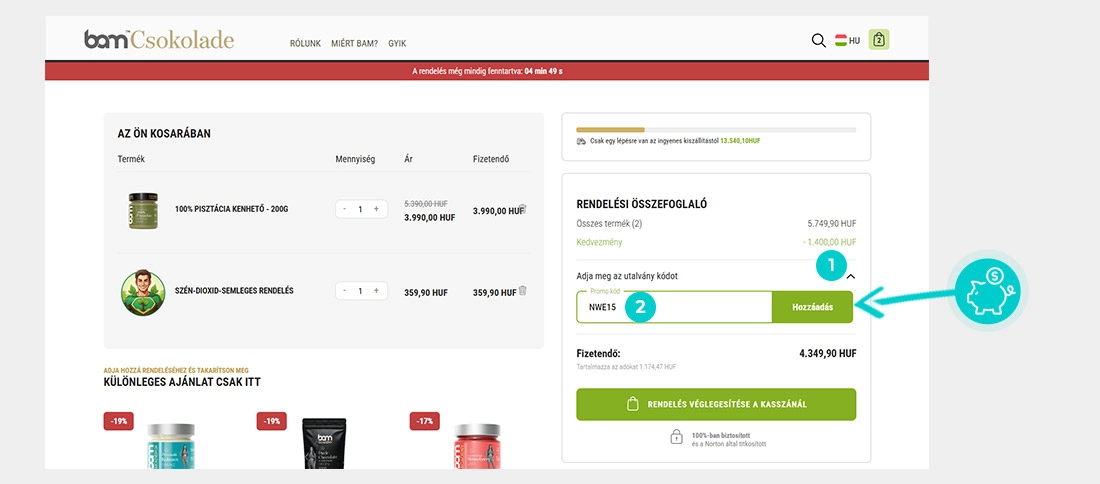The height and width of the screenshot is (484, 1100).
Task: Open the -19% black pouch offer
Action: tap(324, 443)
